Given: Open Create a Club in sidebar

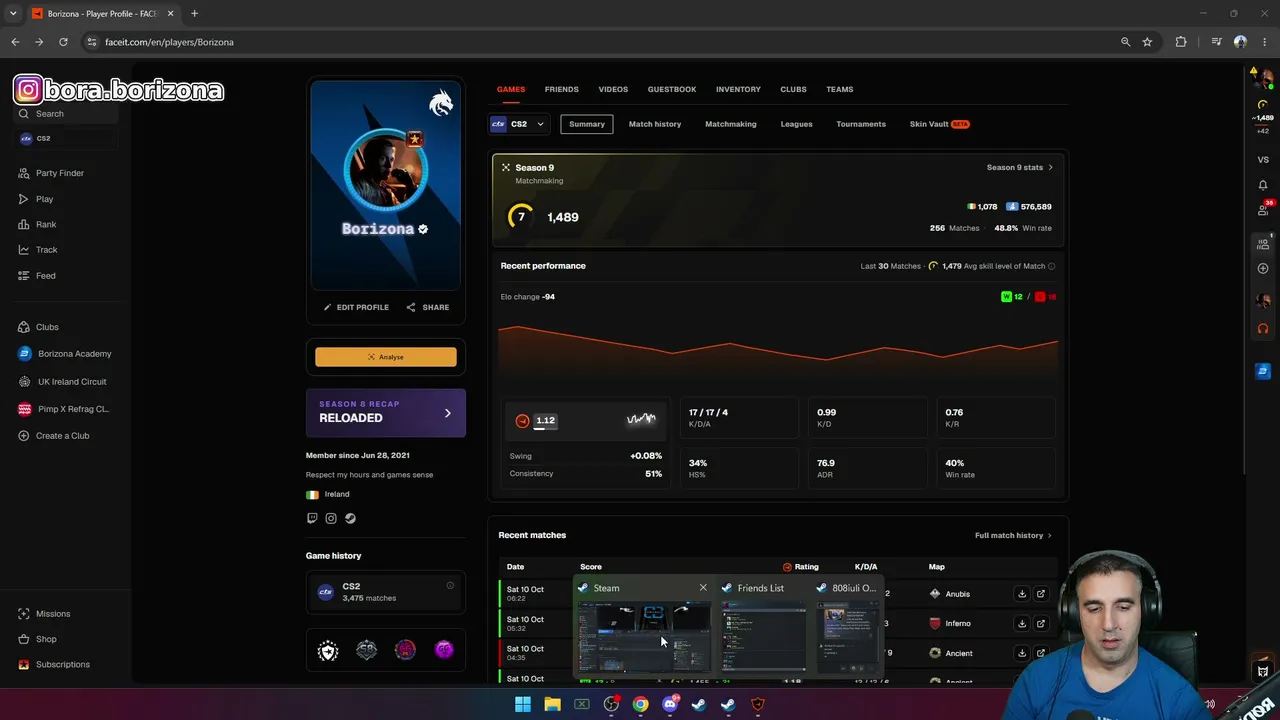Looking at the screenshot, I should click(x=53, y=436).
